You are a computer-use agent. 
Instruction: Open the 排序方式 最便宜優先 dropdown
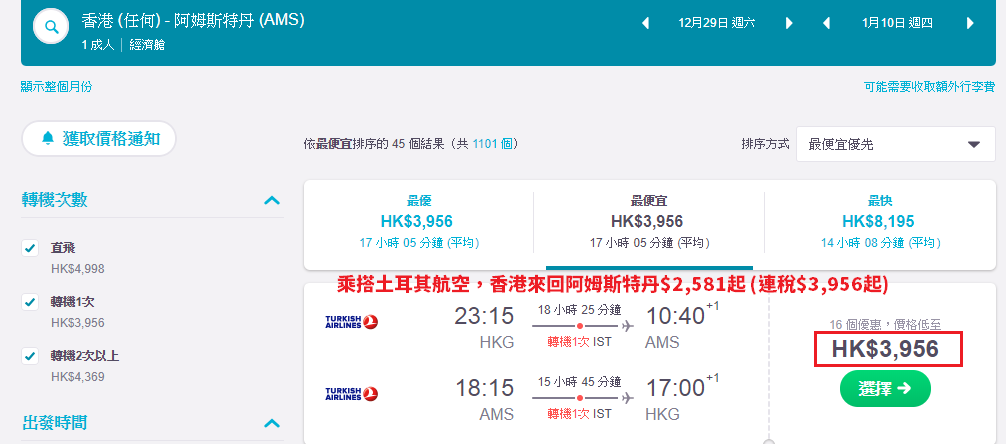coord(896,144)
